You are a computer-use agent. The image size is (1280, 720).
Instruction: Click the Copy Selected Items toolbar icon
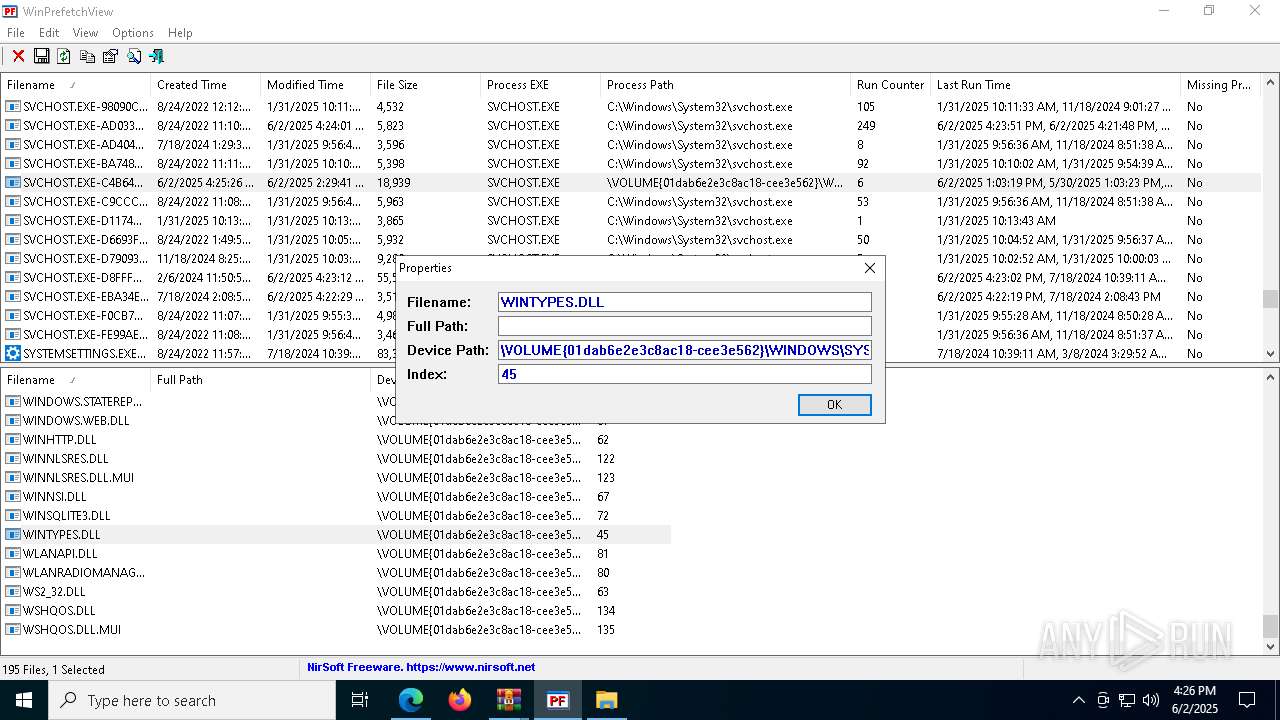click(87, 56)
